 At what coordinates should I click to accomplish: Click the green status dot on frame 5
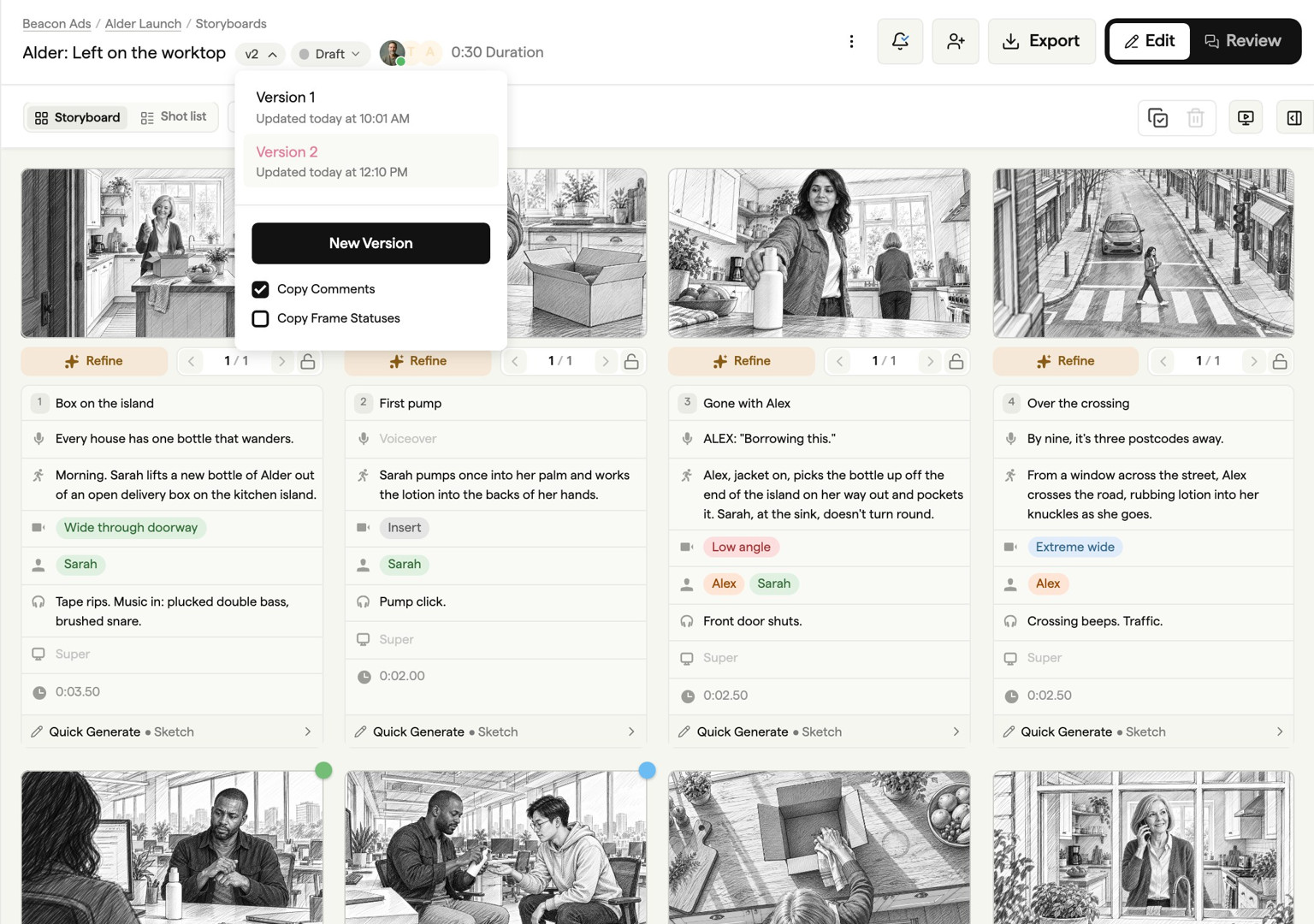point(323,770)
